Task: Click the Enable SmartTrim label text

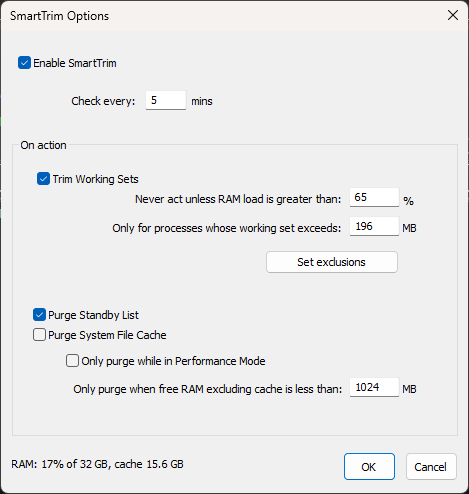Action: 75,63
